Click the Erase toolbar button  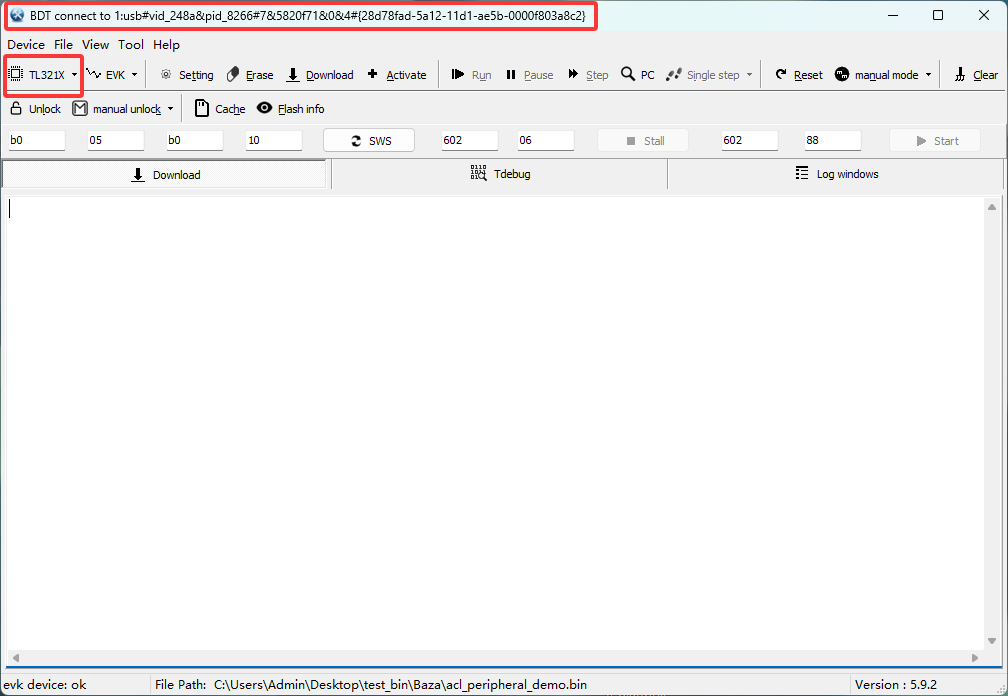tap(250, 75)
